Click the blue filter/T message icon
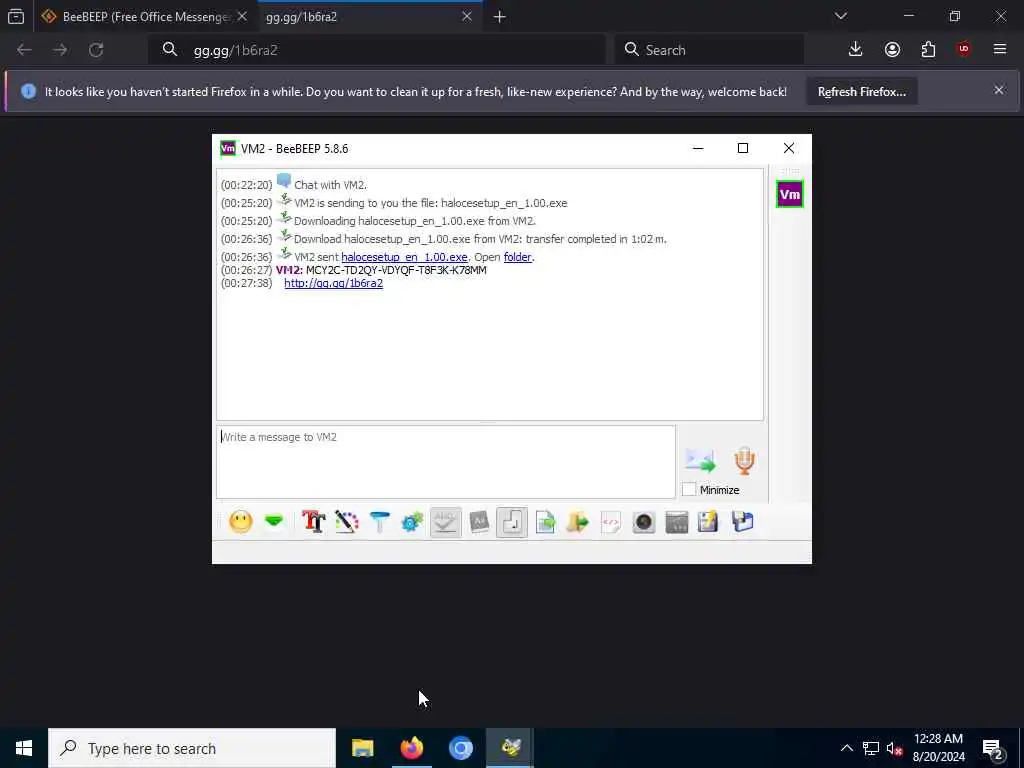The image size is (1024, 768). coord(379,522)
